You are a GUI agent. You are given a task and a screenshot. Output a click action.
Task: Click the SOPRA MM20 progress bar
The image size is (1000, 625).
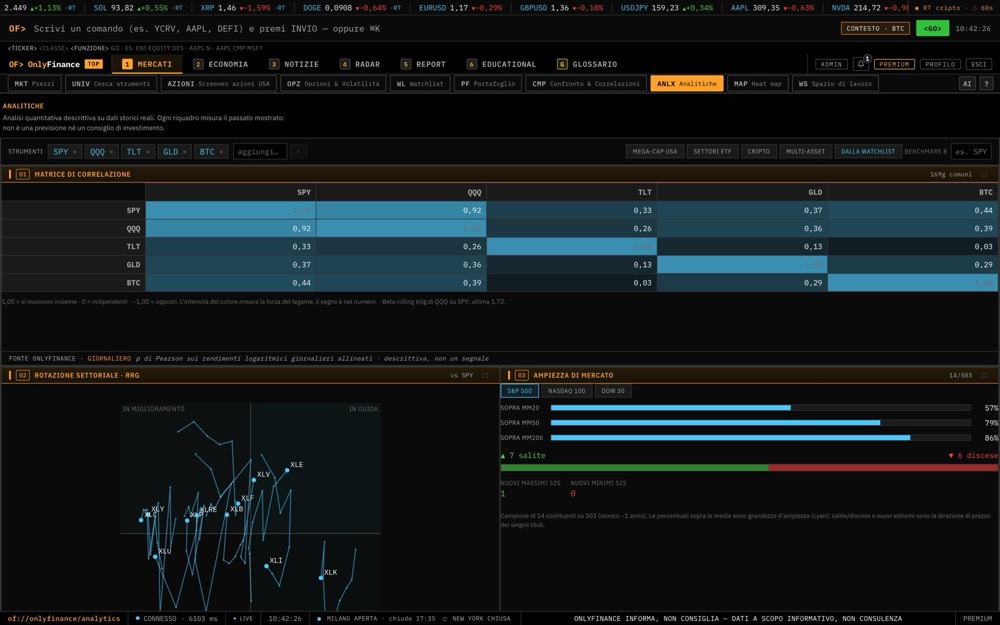(x=760, y=408)
